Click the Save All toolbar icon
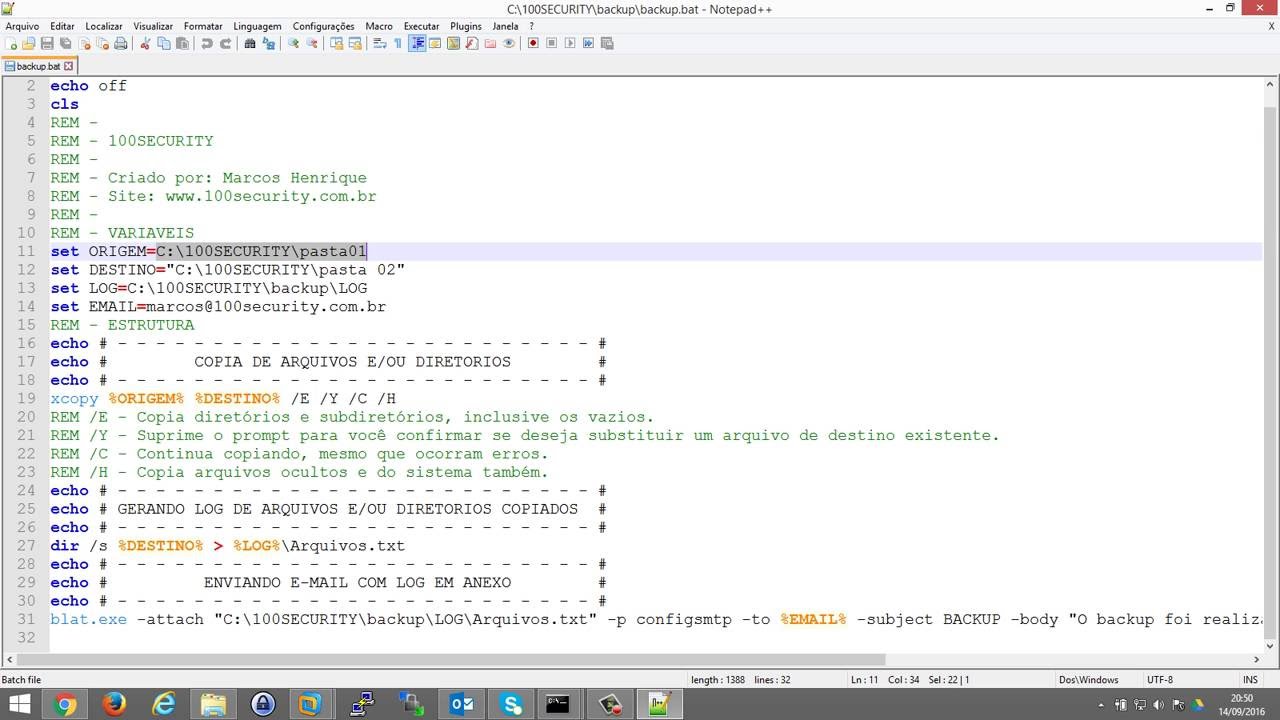Viewport: 1280px width, 720px height. (65, 44)
